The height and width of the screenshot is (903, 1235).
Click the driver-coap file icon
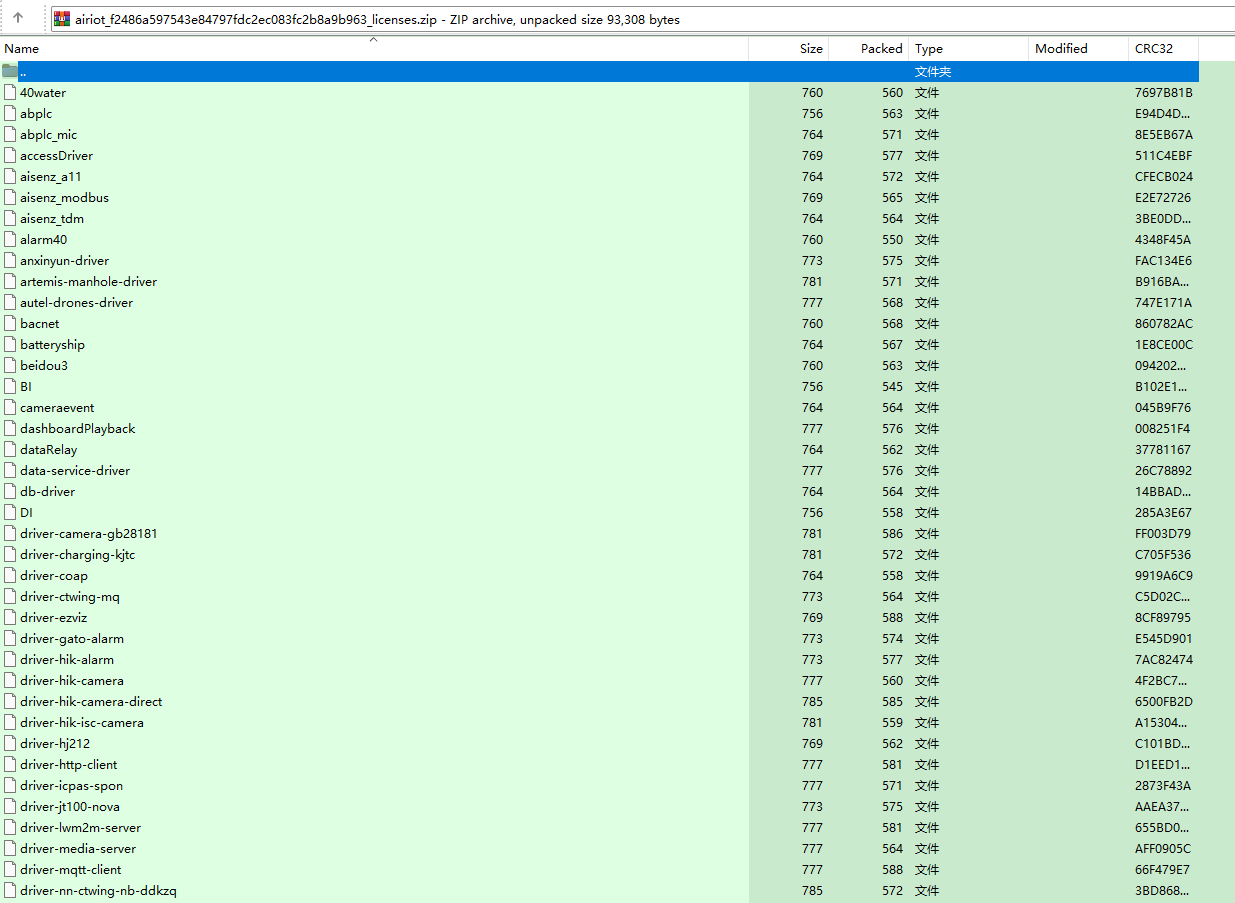pyautogui.click(x=10, y=575)
